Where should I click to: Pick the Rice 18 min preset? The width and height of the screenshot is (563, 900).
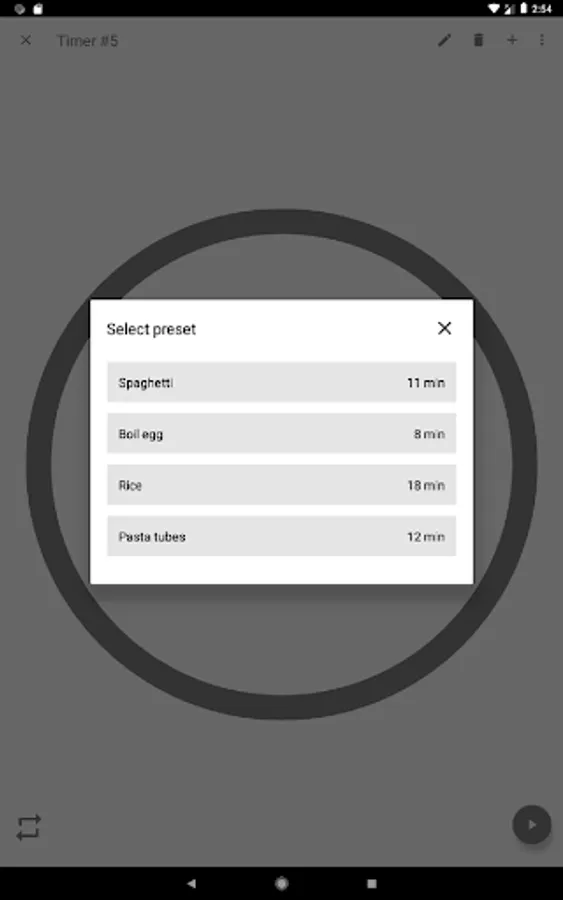281,485
